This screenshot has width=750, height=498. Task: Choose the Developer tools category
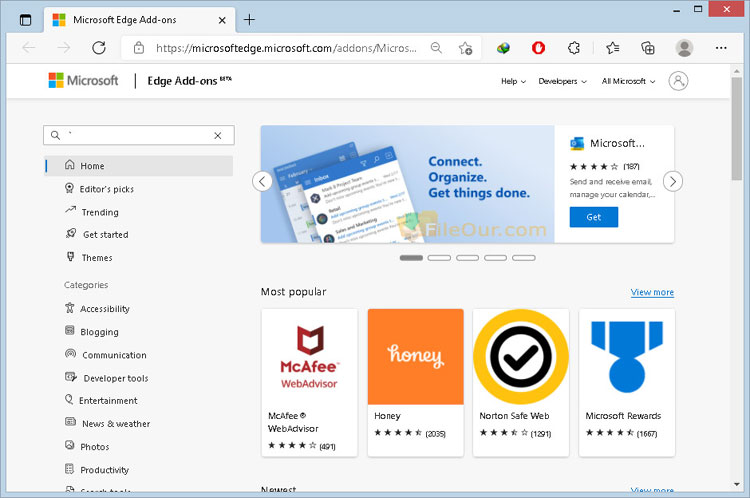[x=115, y=378]
